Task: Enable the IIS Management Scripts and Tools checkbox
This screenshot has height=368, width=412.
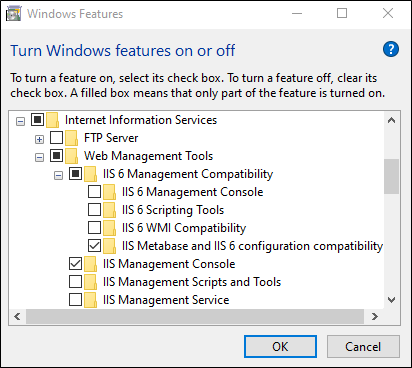Action: point(75,281)
